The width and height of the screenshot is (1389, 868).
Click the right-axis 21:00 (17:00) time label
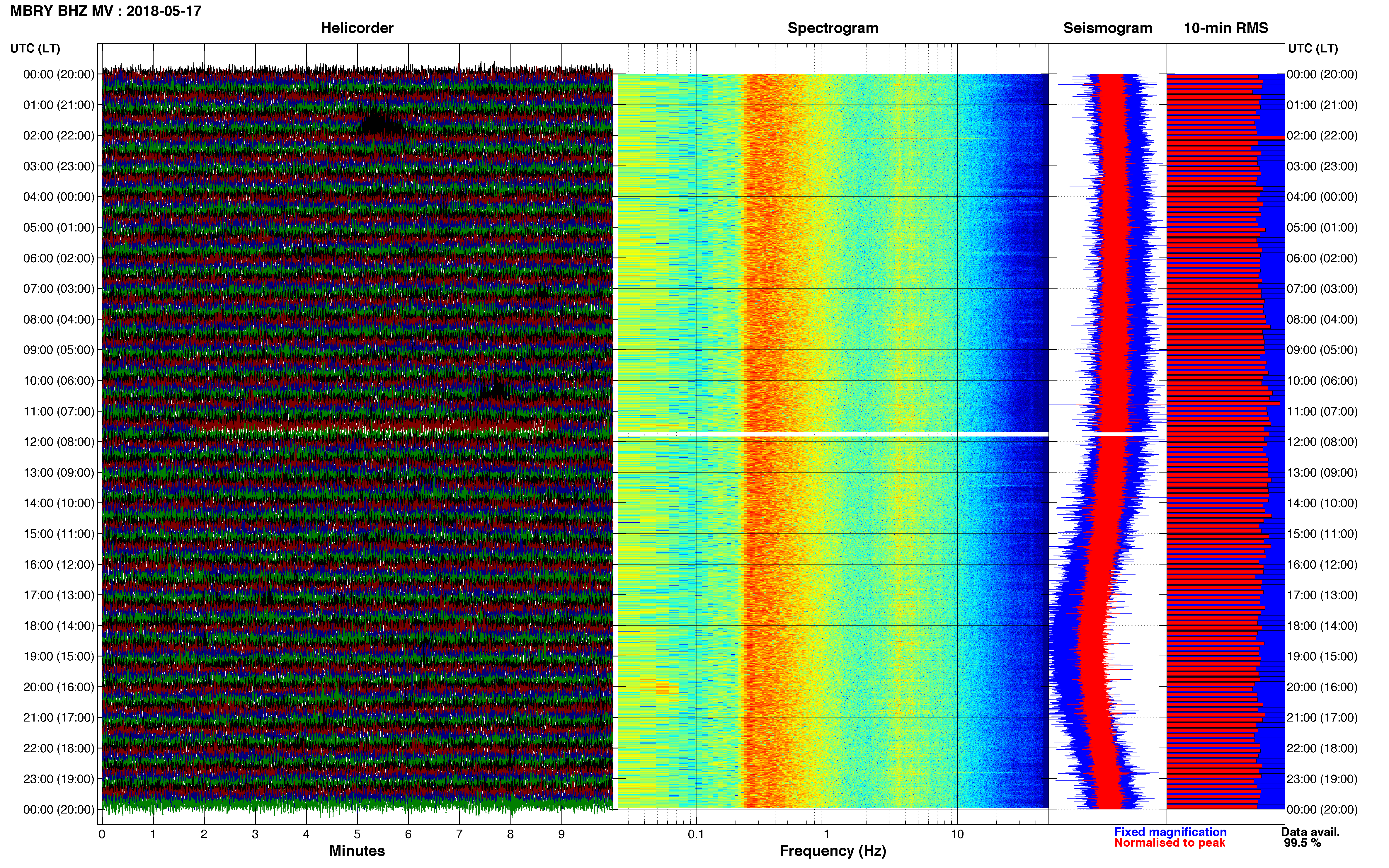click(x=1322, y=718)
